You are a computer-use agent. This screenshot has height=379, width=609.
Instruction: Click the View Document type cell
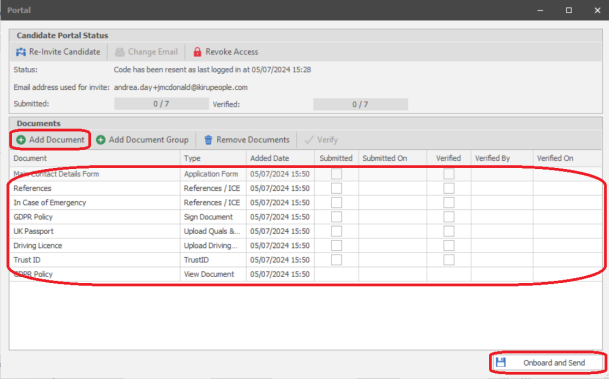click(x=213, y=274)
